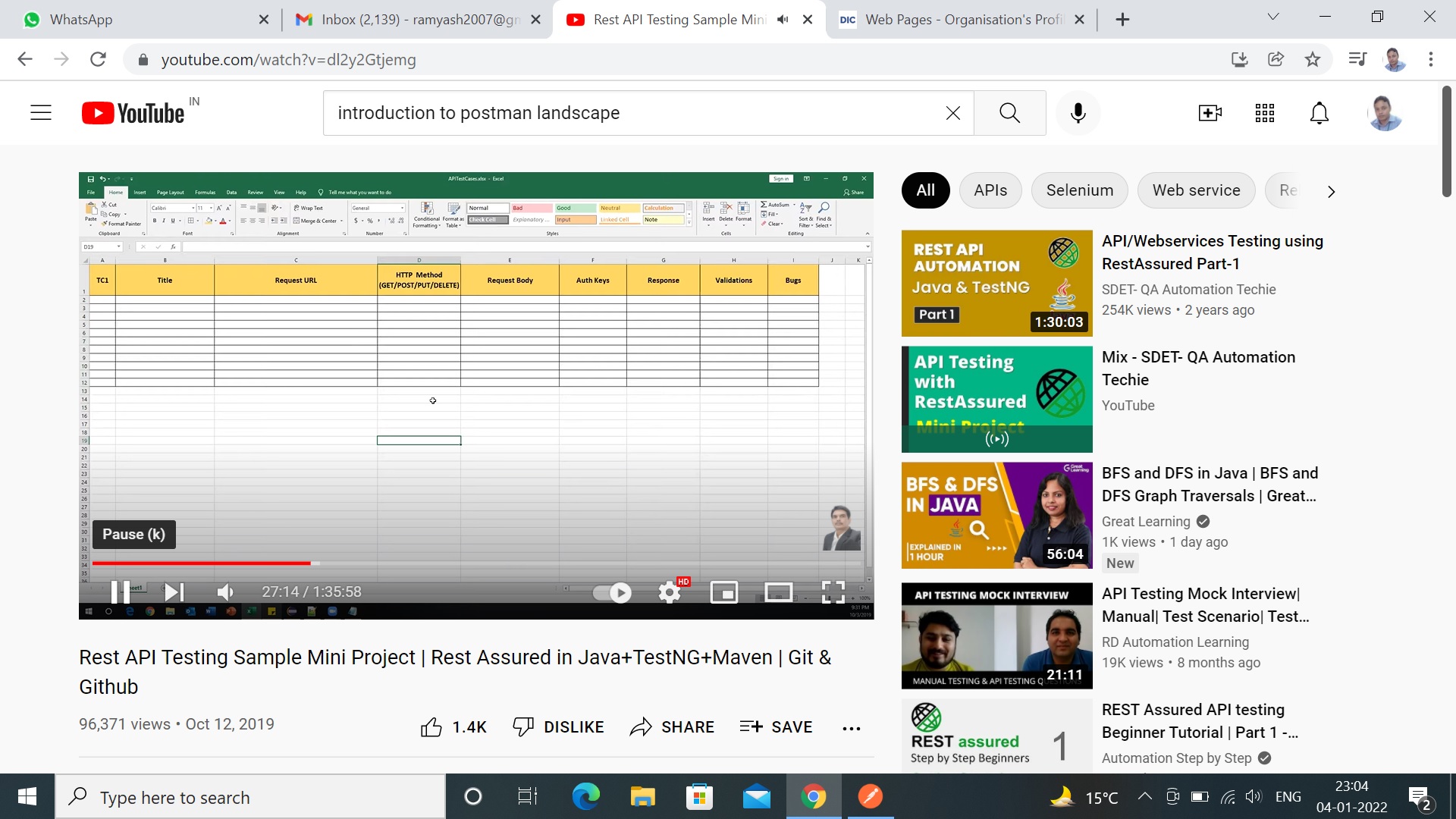1456x819 pixels.
Task: Mute the video volume
Action: point(225,592)
